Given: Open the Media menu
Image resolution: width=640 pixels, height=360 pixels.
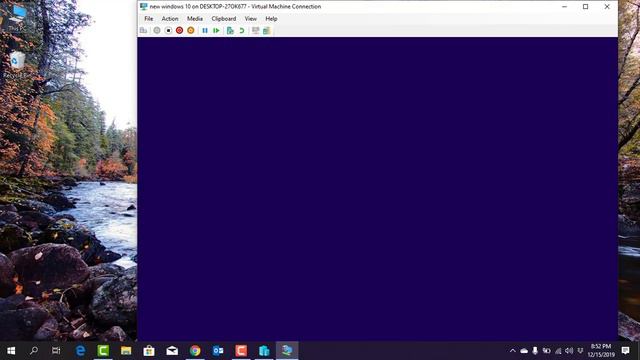Looking at the screenshot, I should pos(195,19).
